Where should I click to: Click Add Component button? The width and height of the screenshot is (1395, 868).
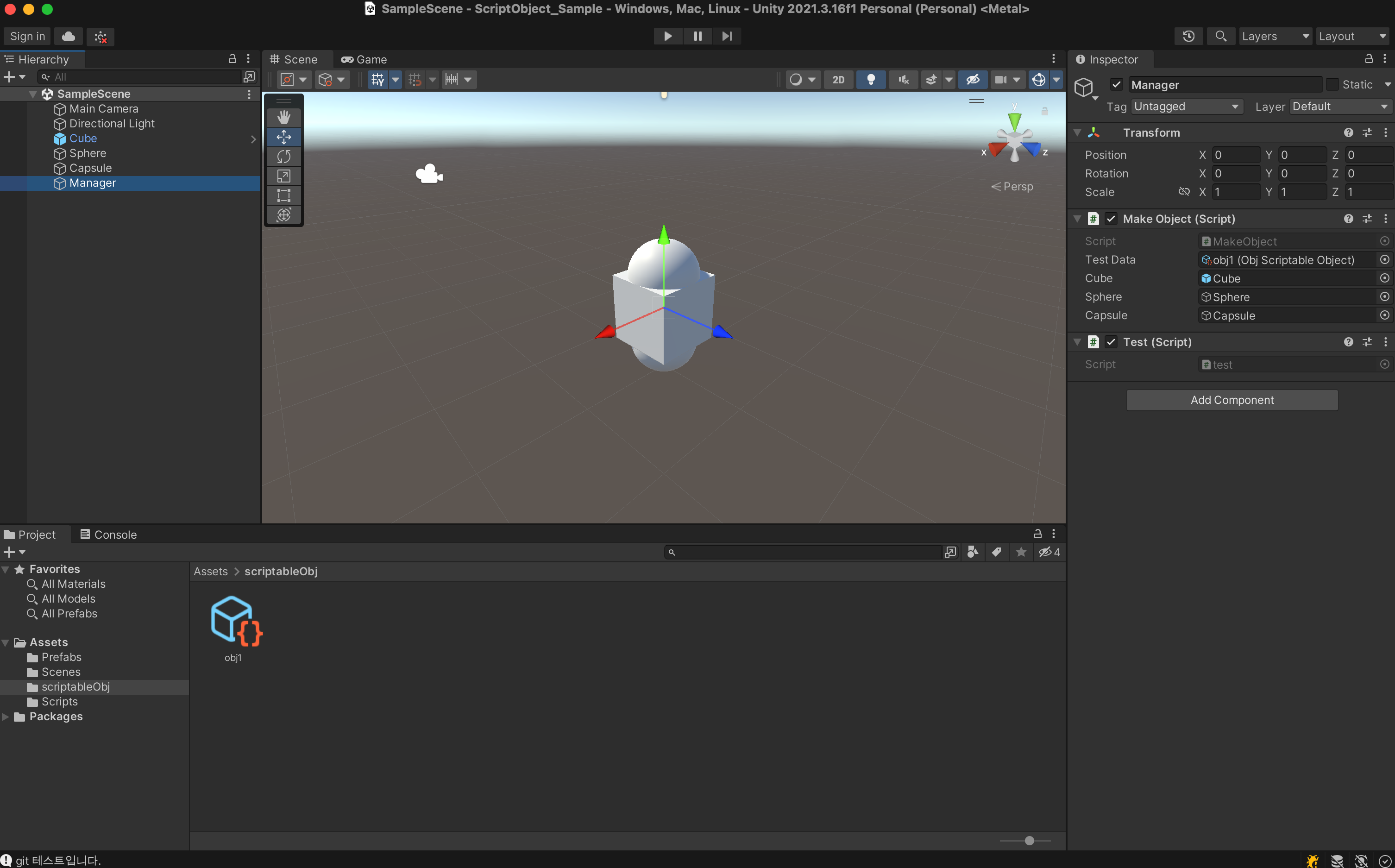1232,400
